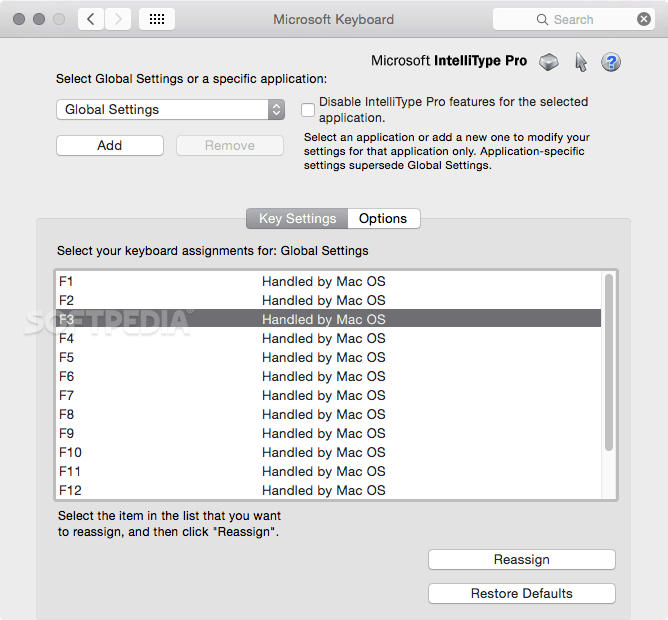Go back with the left chevron button
The width and height of the screenshot is (668, 620).
point(91,19)
